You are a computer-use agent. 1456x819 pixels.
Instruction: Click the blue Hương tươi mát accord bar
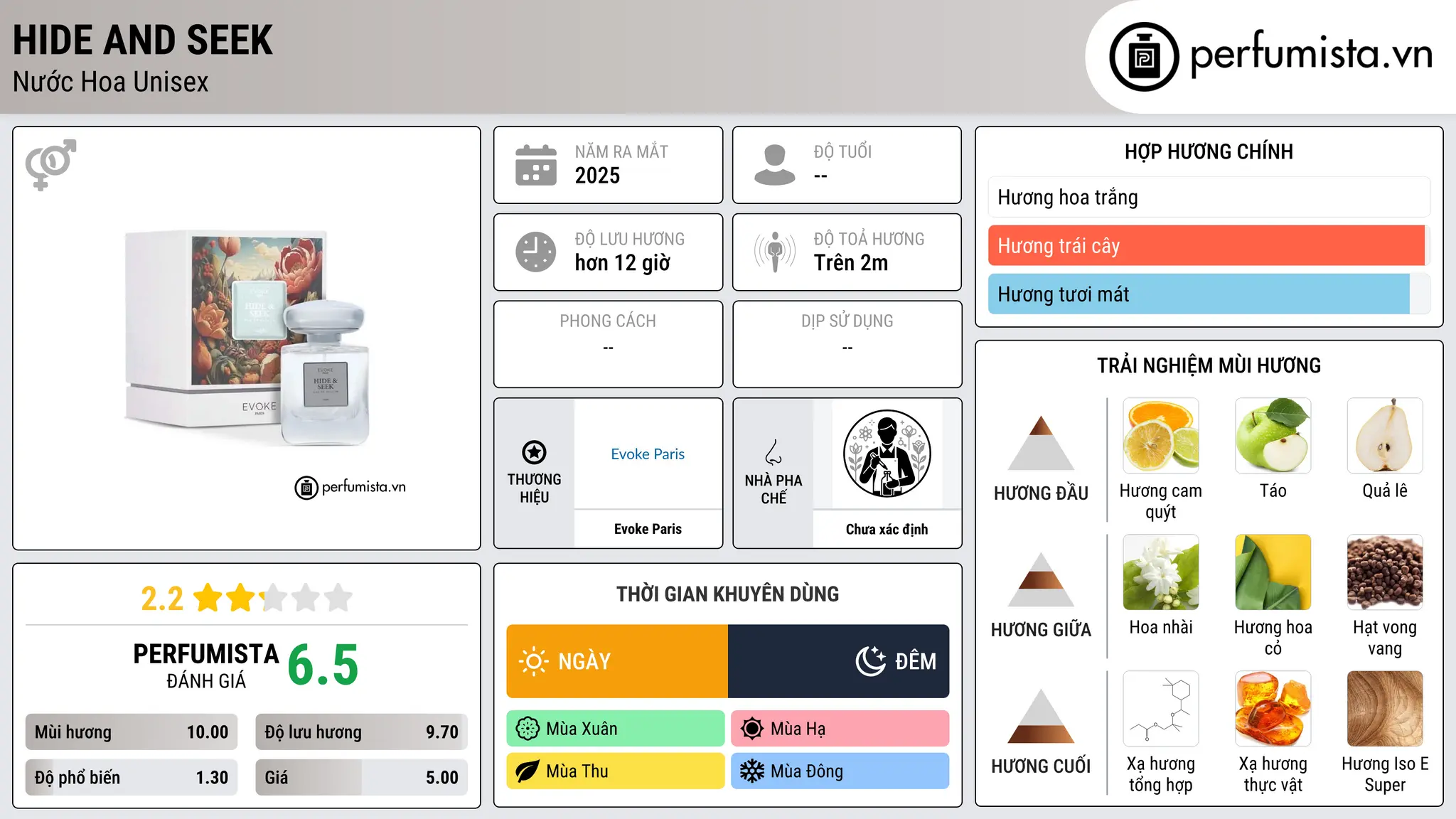(x=1209, y=294)
